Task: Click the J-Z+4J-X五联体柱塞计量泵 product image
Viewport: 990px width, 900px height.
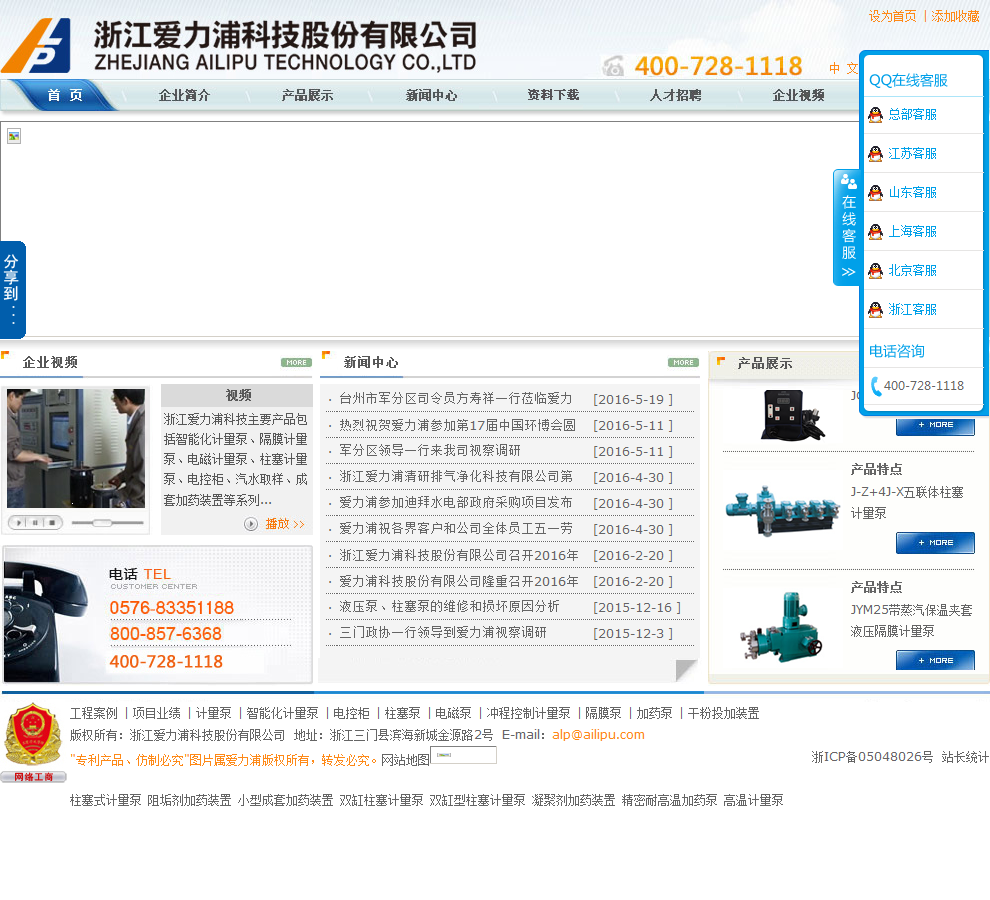Action: [x=783, y=512]
